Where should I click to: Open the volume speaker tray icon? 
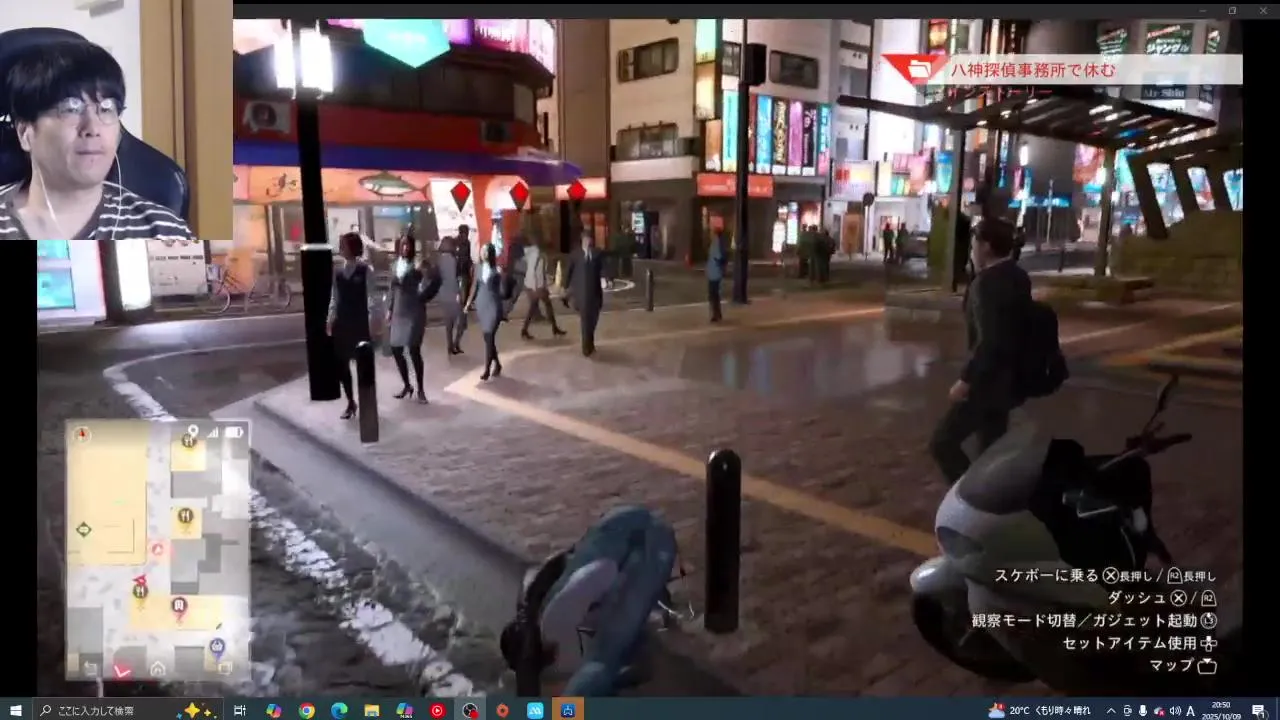[x=1174, y=710]
